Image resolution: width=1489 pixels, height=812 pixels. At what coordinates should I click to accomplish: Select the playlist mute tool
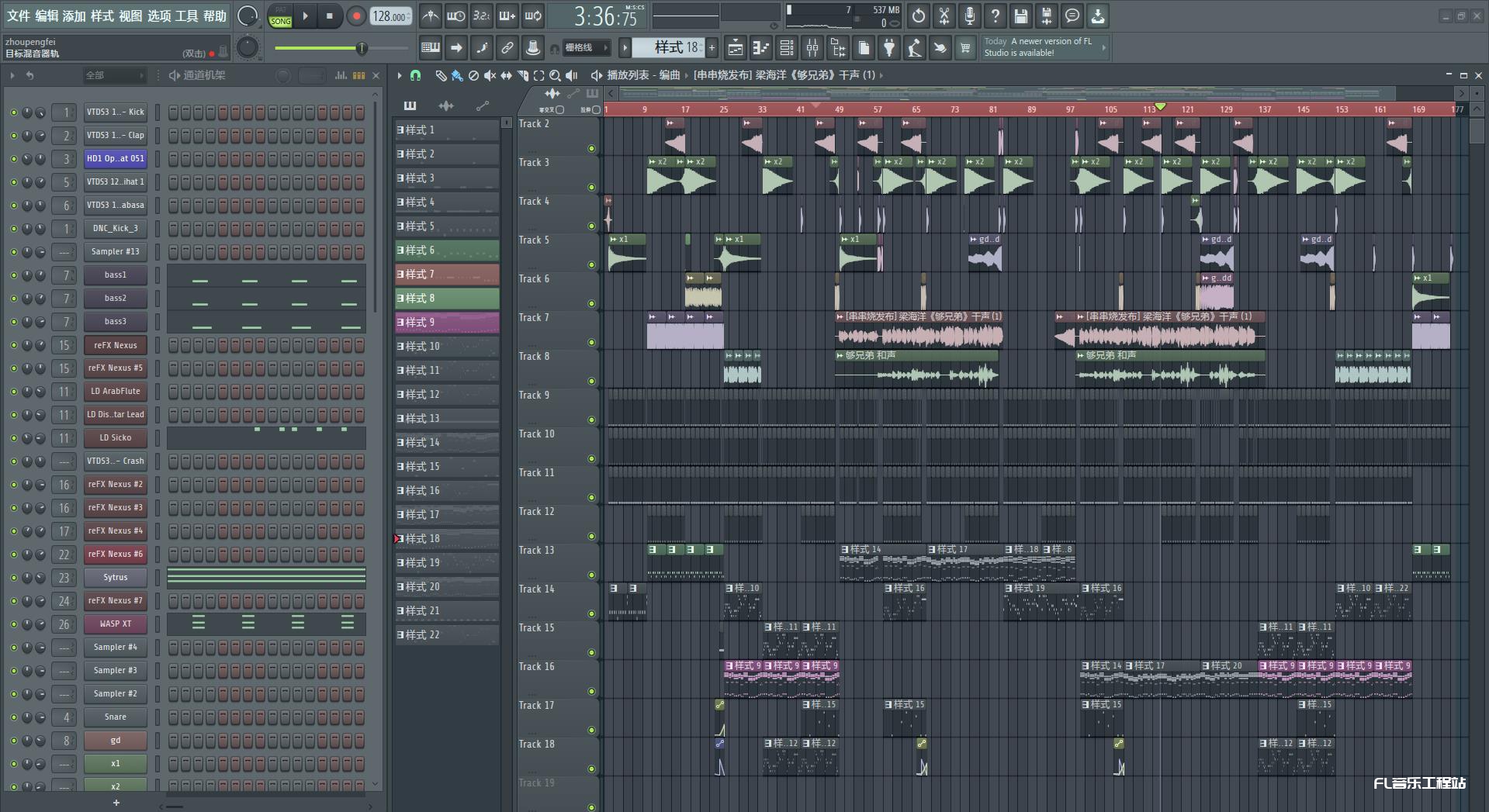pos(490,75)
